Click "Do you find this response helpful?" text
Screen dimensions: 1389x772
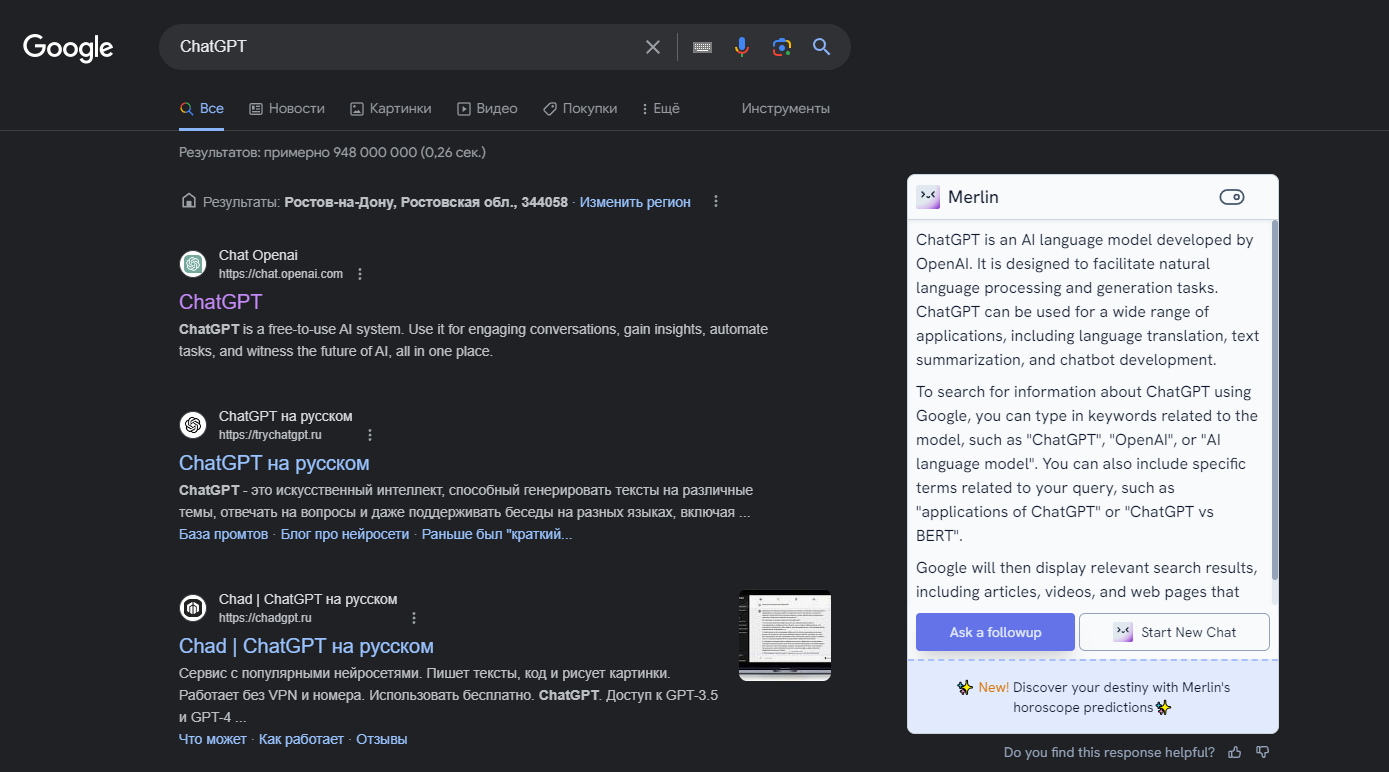[x=1109, y=752]
